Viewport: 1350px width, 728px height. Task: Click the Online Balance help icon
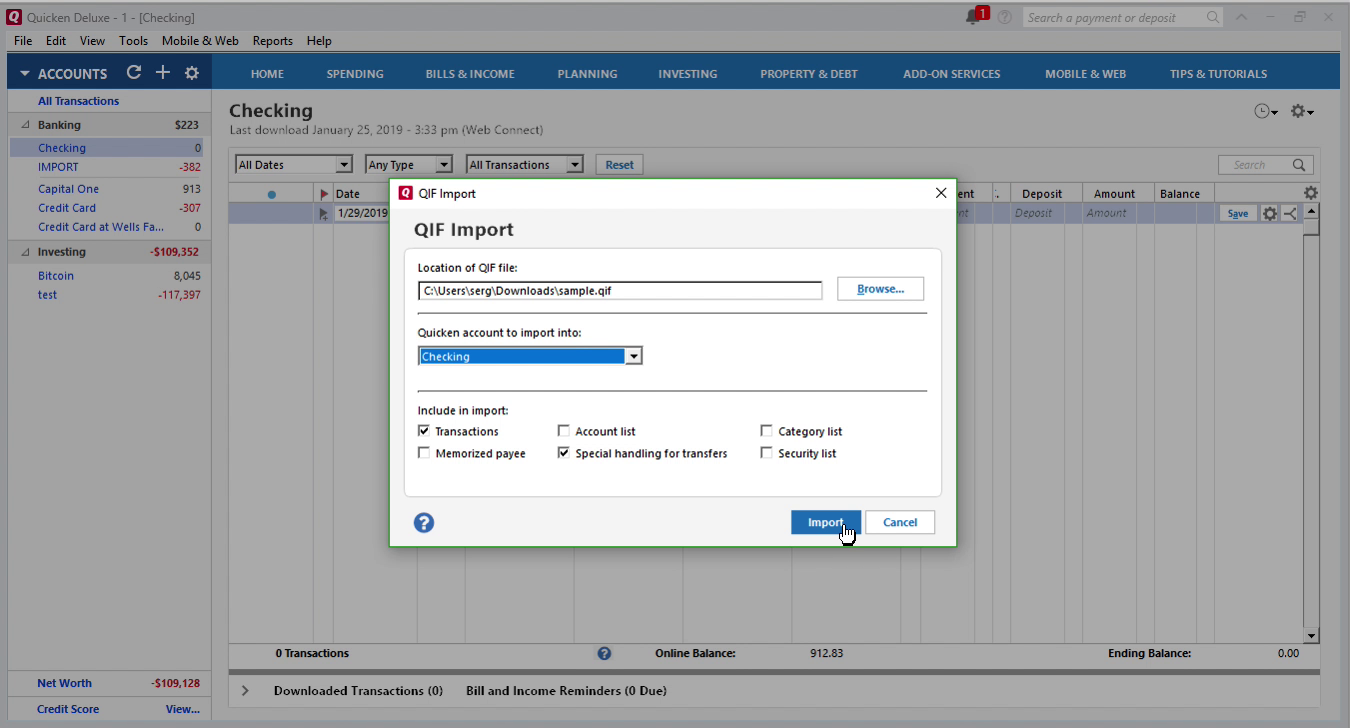point(604,653)
